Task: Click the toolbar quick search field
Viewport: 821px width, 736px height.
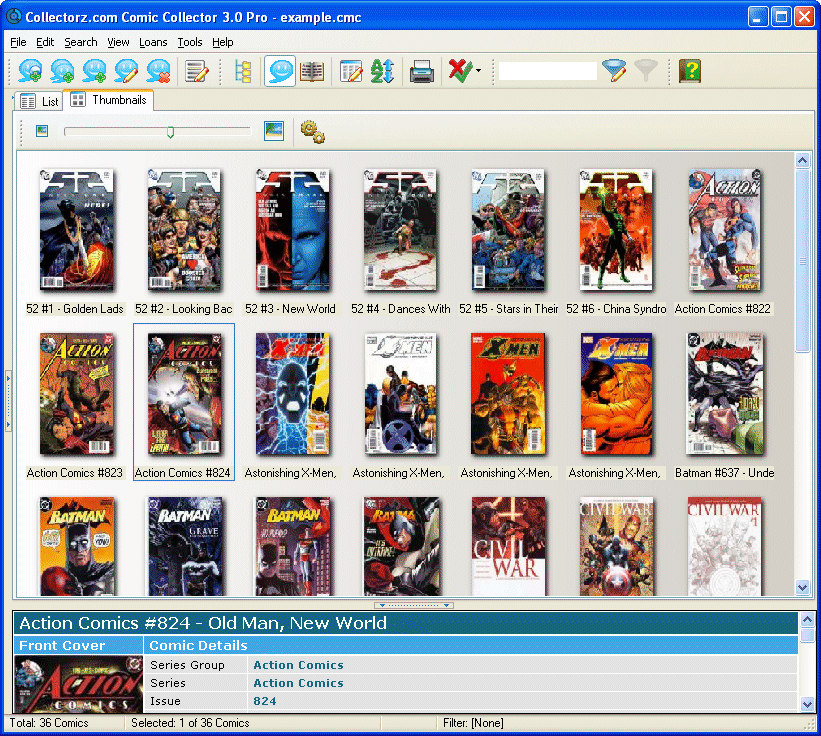Action: click(x=548, y=71)
